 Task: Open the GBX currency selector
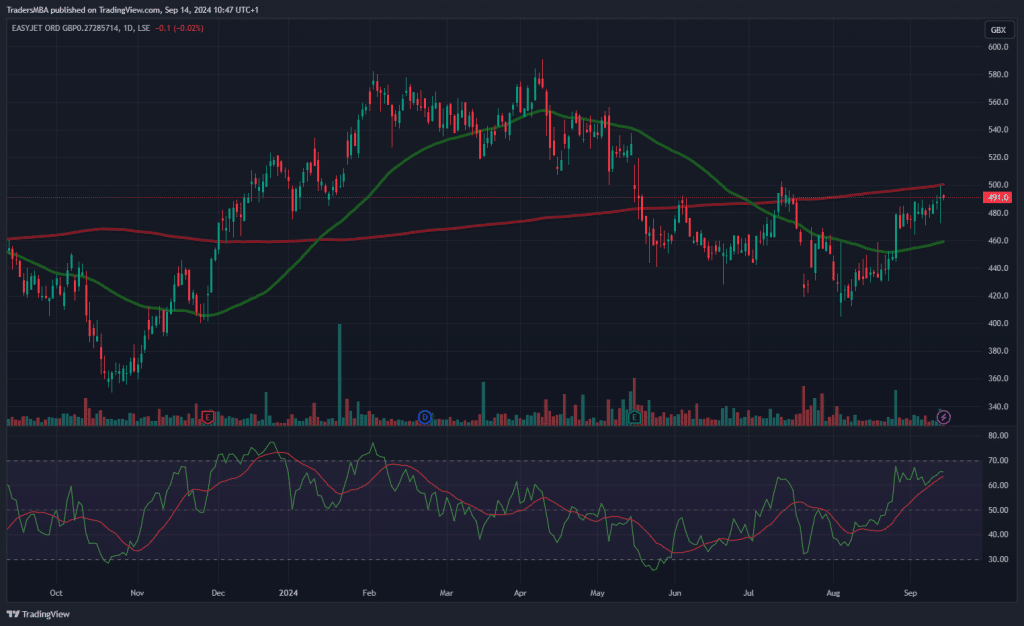click(x=997, y=30)
